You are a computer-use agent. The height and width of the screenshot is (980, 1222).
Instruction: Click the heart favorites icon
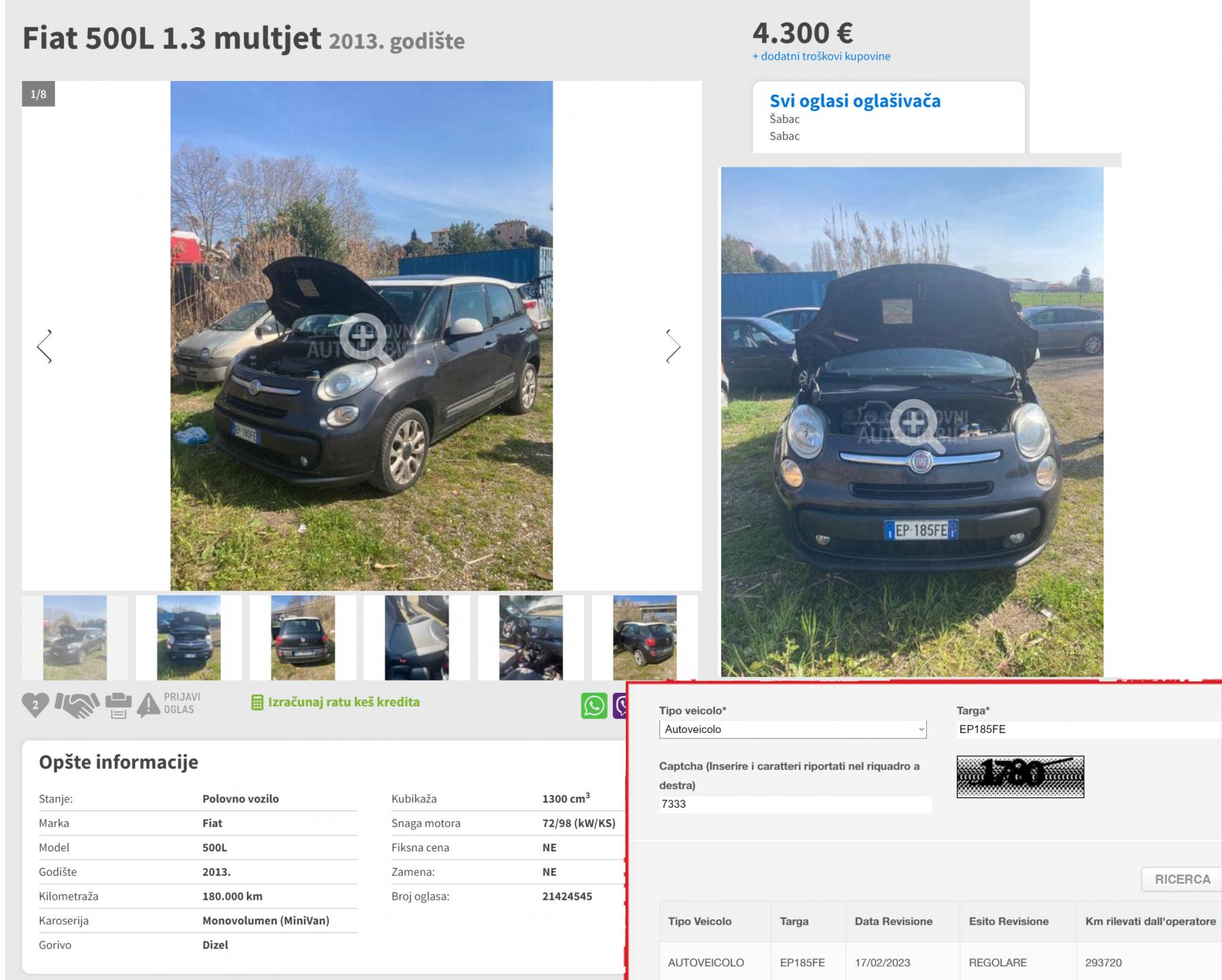(x=35, y=704)
